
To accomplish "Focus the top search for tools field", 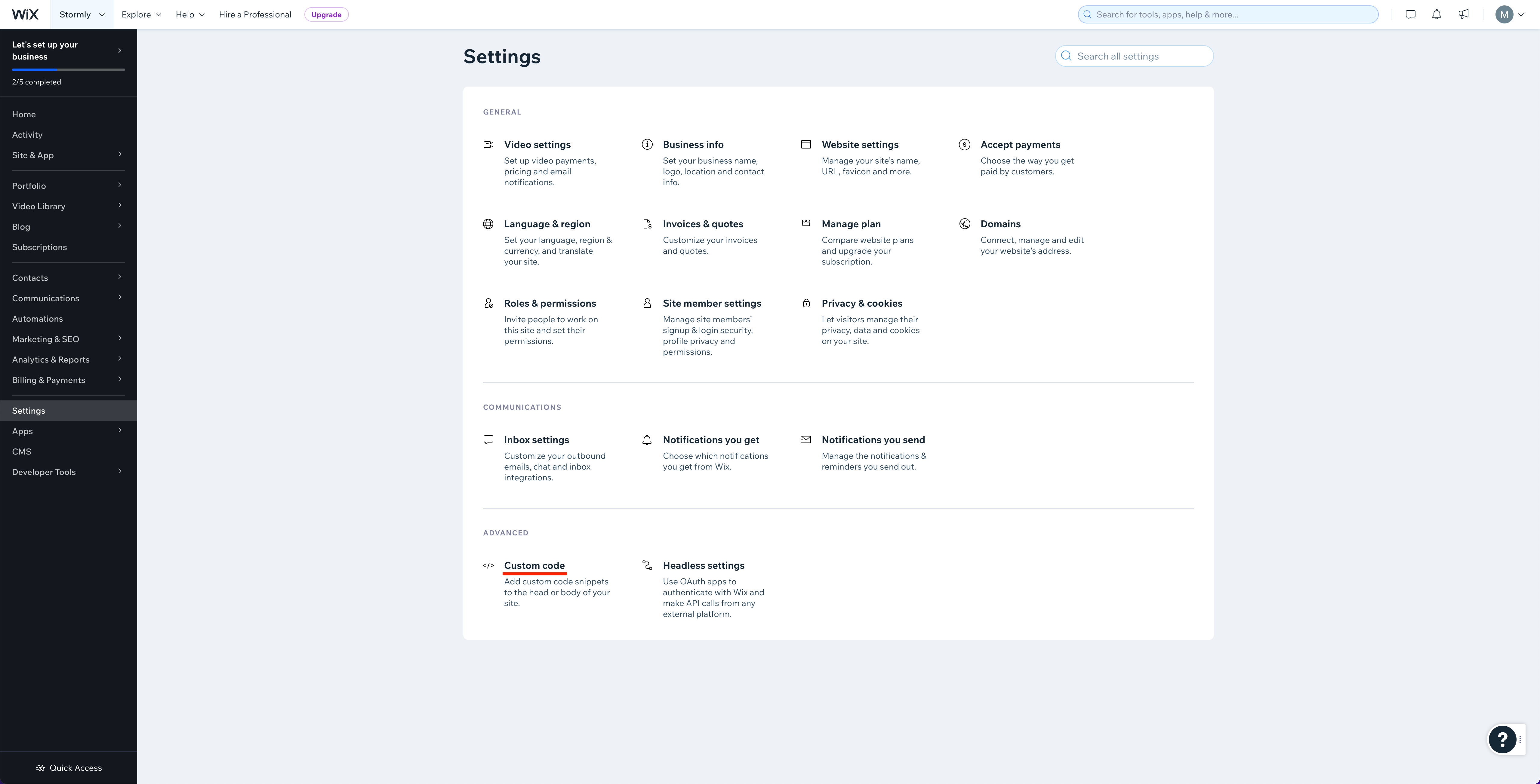I will pyautogui.click(x=1228, y=14).
